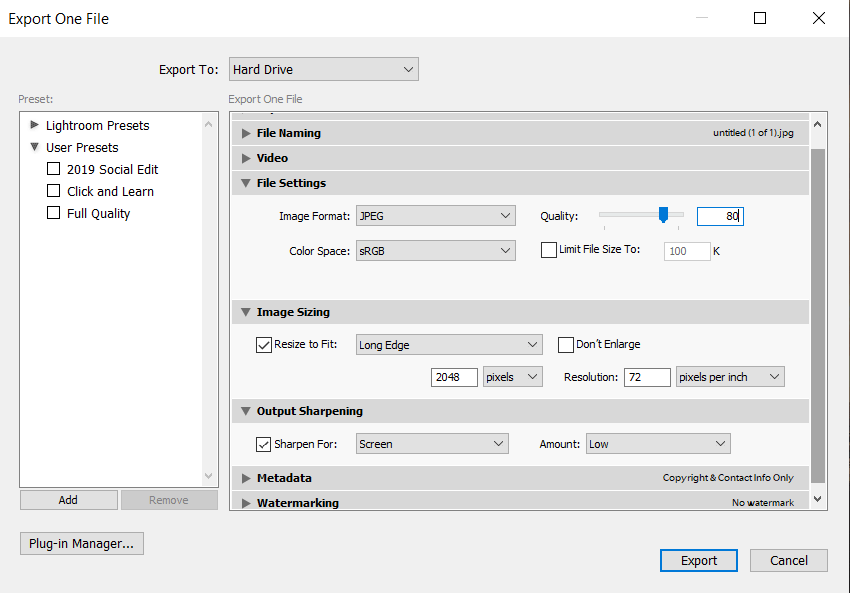Open the Resize to Fit dropdown
This screenshot has width=850, height=593.
click(448, 344)
